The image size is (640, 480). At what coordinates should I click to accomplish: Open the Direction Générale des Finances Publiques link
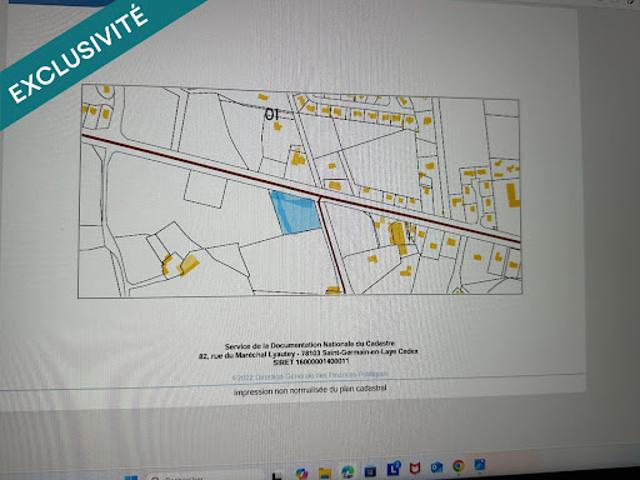pyautogui.click(x=310, y=376)
